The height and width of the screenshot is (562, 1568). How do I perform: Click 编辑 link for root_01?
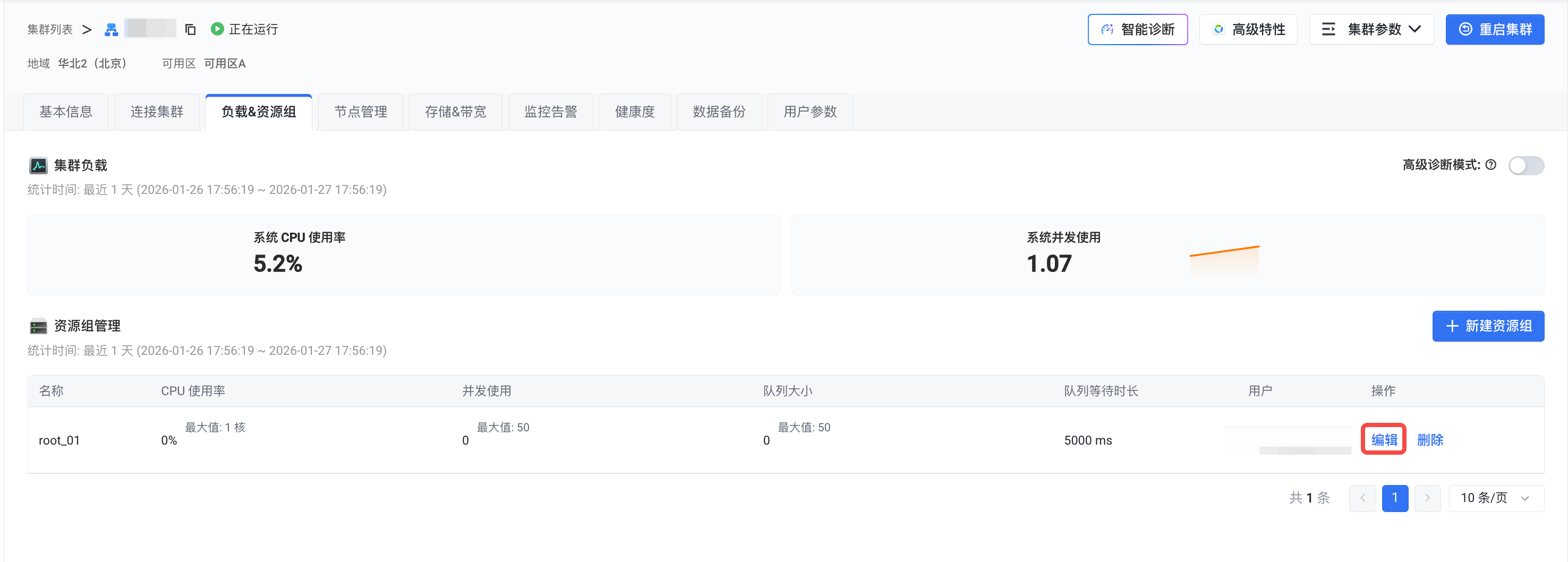click(1384, 439)
